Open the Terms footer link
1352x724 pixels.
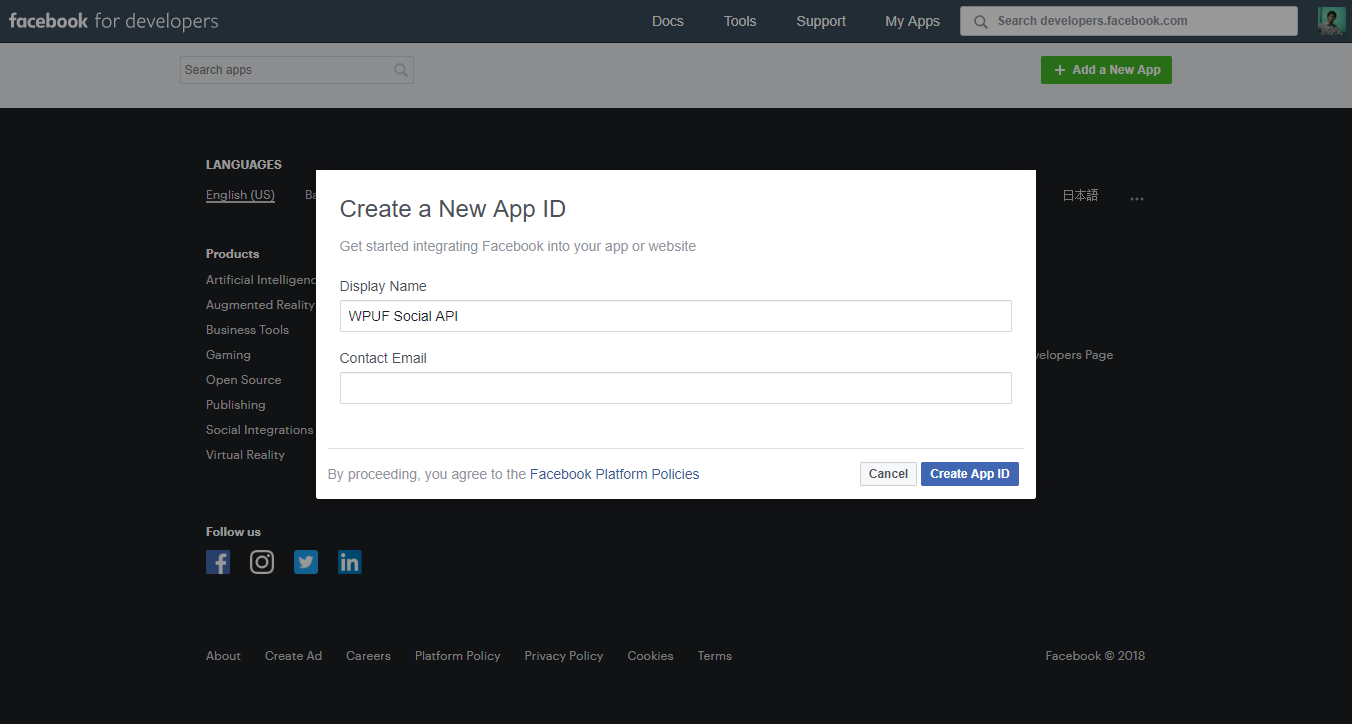click(x=714, y=656)
